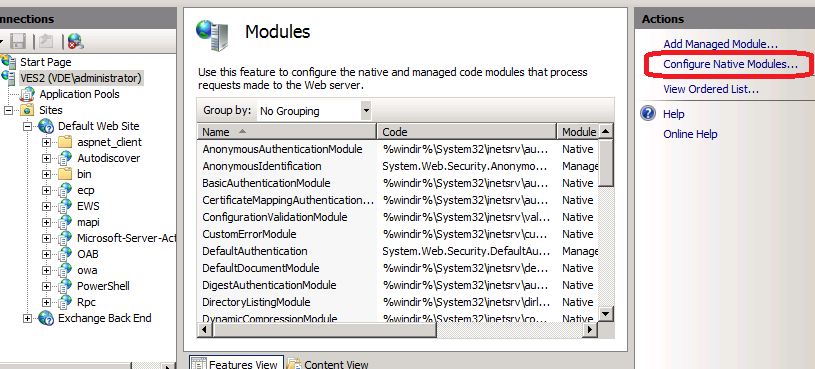
Task: Open Configure Native Modules action
Action: point(730,64)
